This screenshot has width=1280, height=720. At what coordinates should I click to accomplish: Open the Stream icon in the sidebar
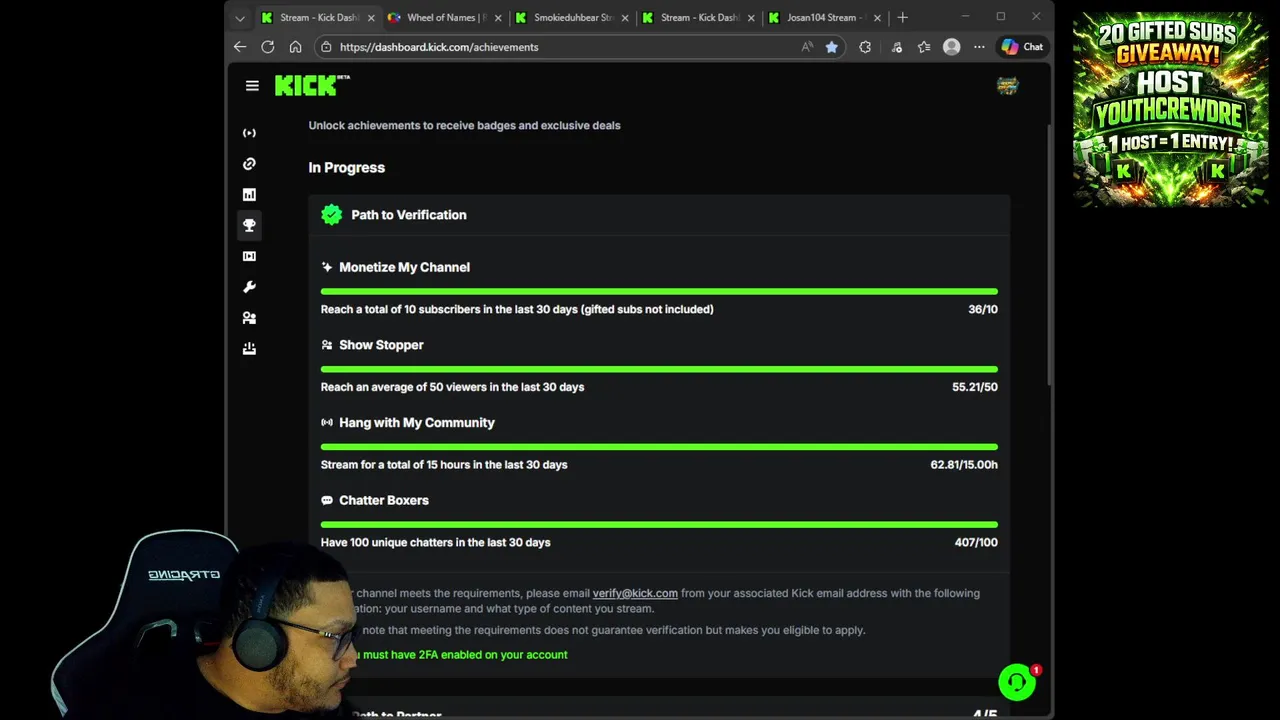tap(249, 133)
